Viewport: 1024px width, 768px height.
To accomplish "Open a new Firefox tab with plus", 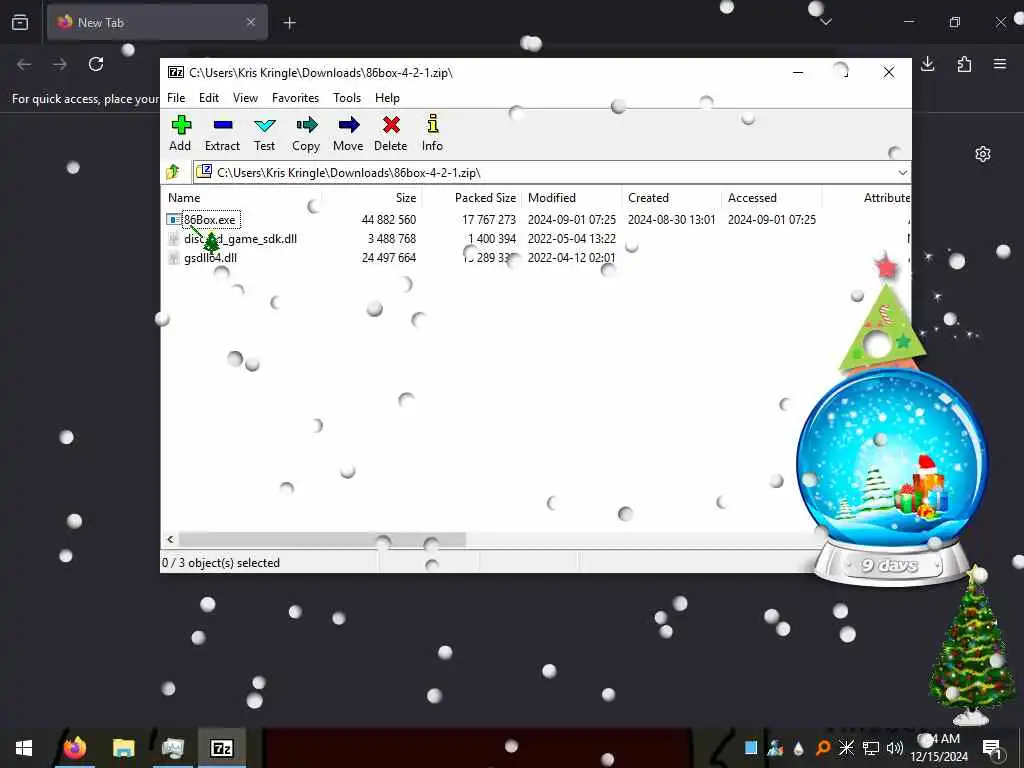I will 289,23.
